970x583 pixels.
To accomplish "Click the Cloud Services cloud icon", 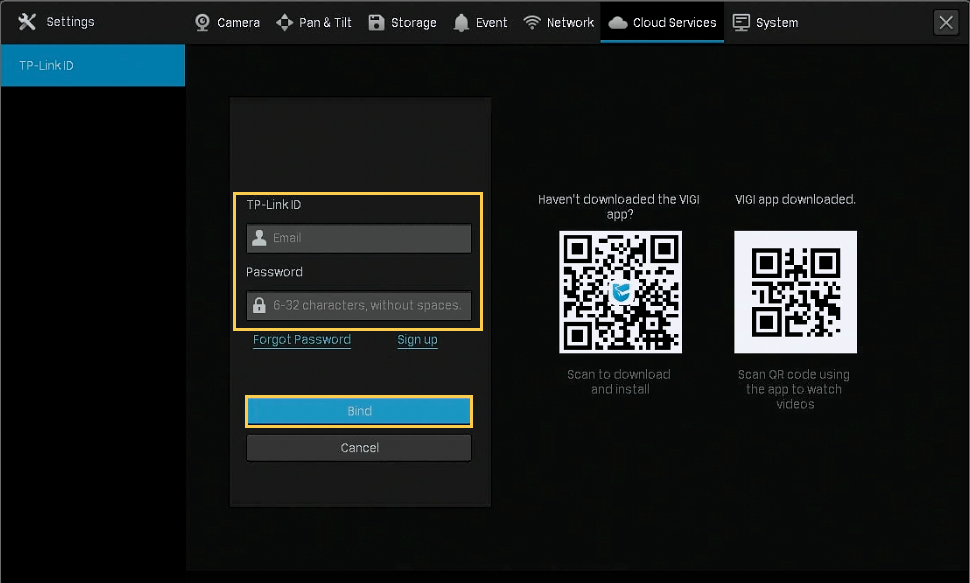I will coord(618,23).
